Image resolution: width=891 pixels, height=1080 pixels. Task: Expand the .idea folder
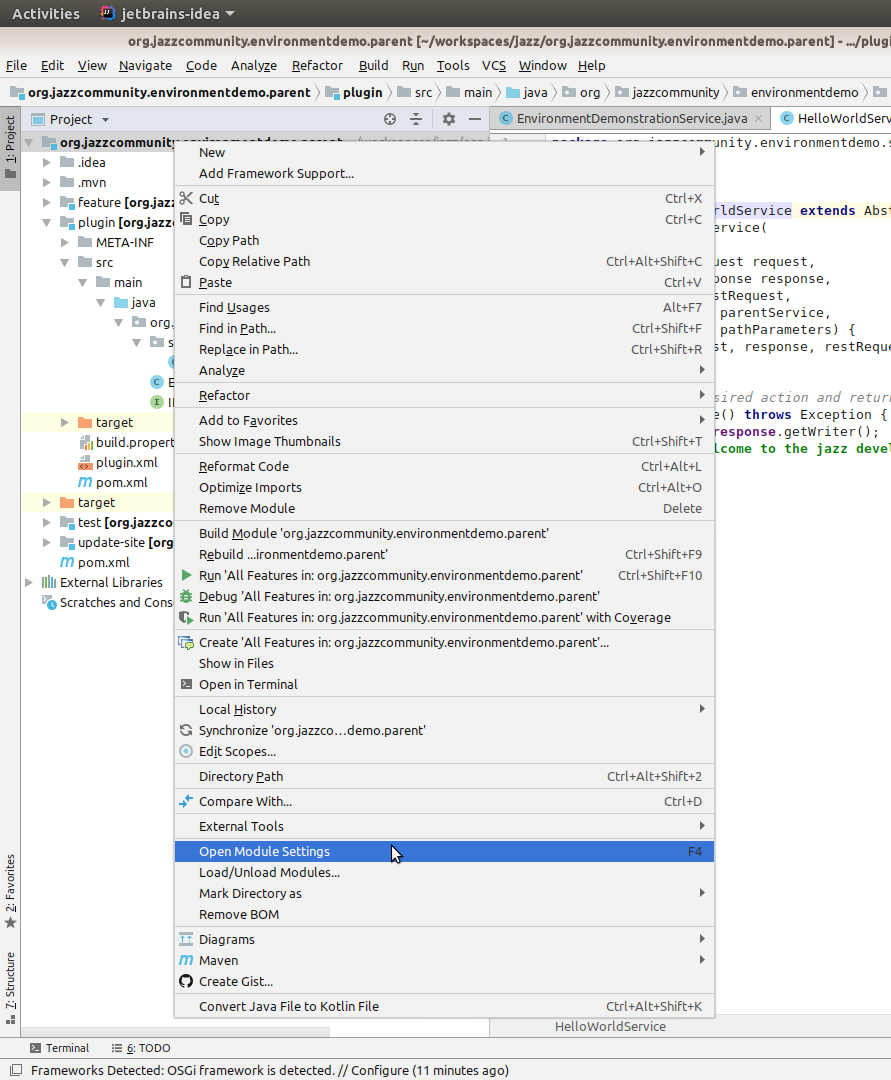coord(46,163)
